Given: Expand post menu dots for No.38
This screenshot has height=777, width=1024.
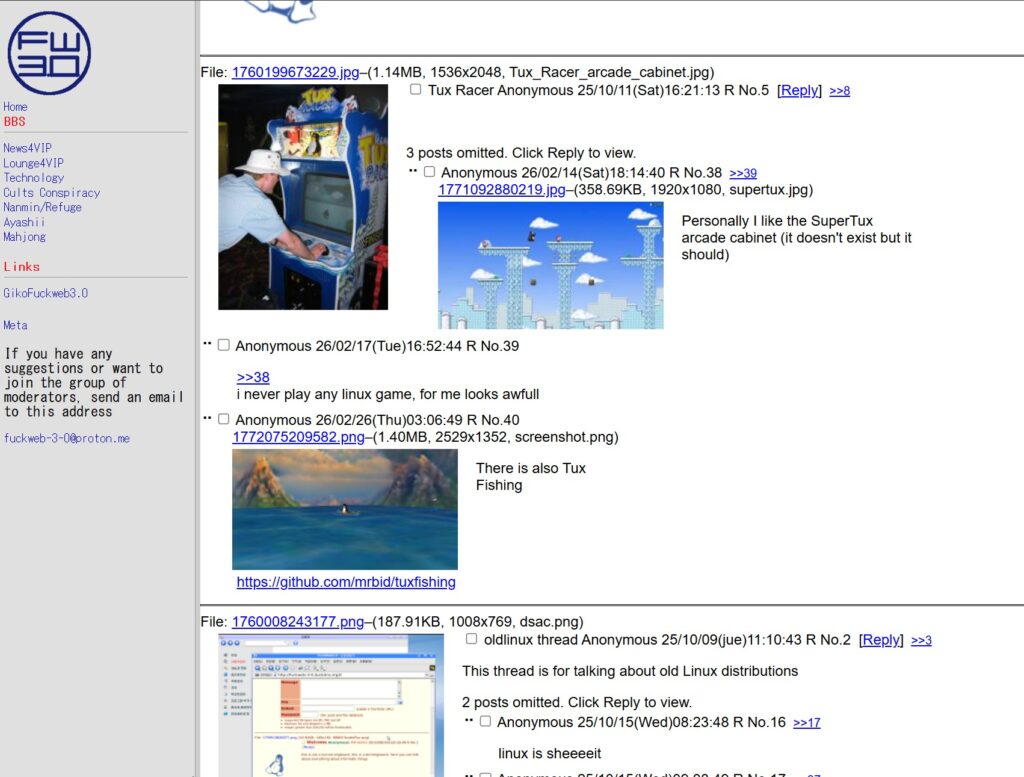Looking at the screenshot, I should pyautogui.click(x=412, y=171).
